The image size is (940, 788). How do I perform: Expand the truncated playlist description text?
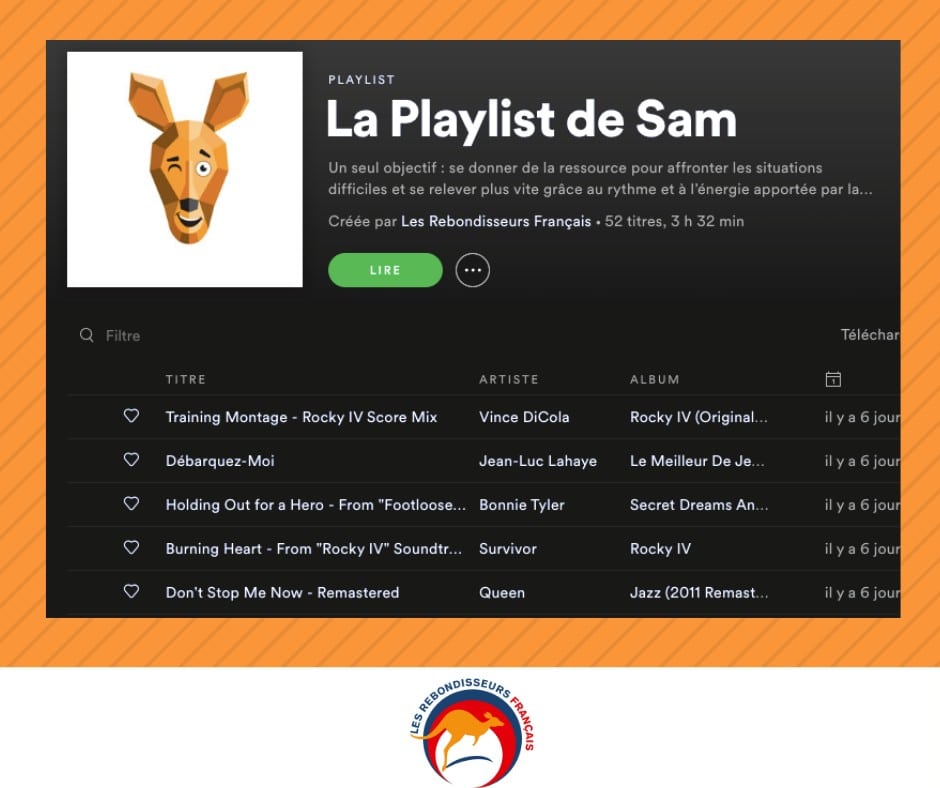coord(600,179)
